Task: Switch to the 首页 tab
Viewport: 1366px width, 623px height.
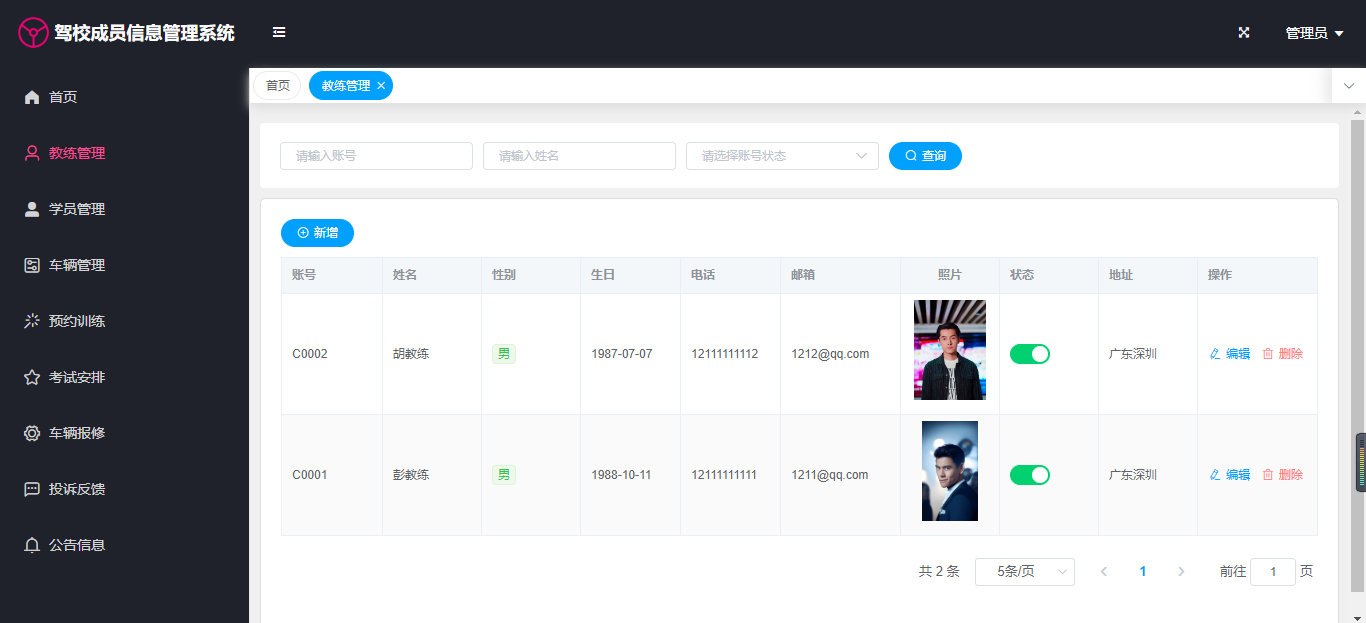Action: click(277, 86)
